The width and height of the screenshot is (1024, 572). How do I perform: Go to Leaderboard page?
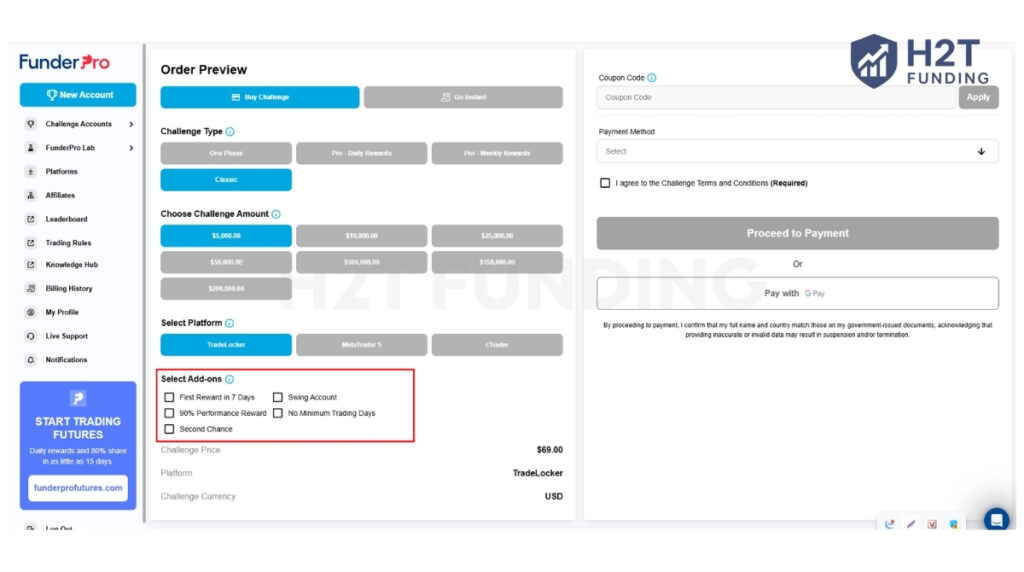pyautogui.click(x=66, y=219)
